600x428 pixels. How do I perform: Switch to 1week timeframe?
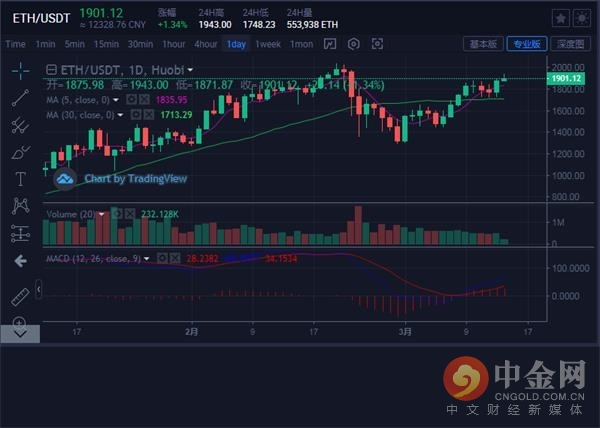pos(268,44)
